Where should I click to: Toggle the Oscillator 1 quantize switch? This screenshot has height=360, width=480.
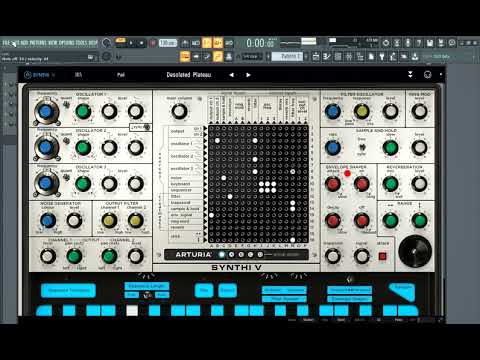point(66,105)
